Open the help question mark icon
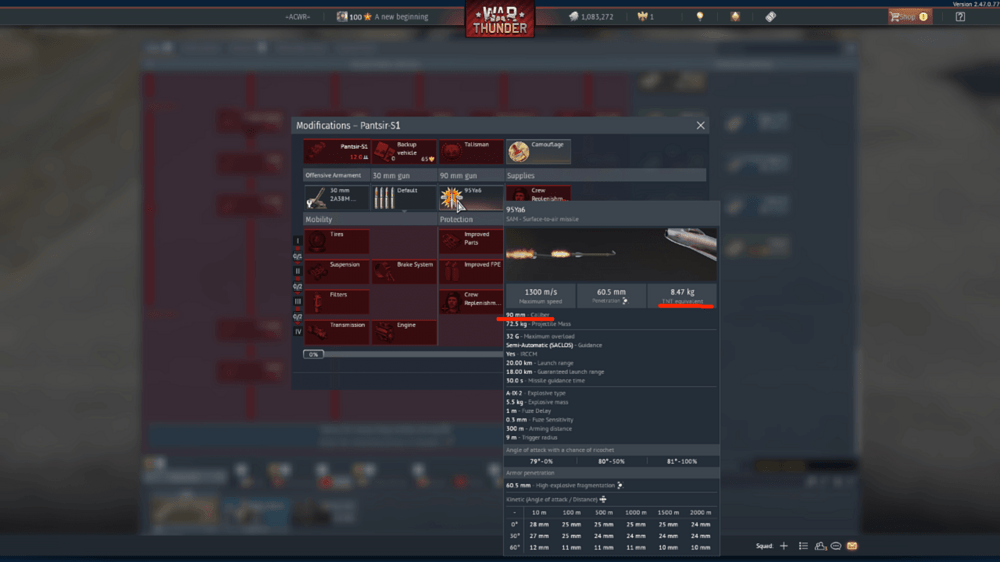 click(960, 17)
